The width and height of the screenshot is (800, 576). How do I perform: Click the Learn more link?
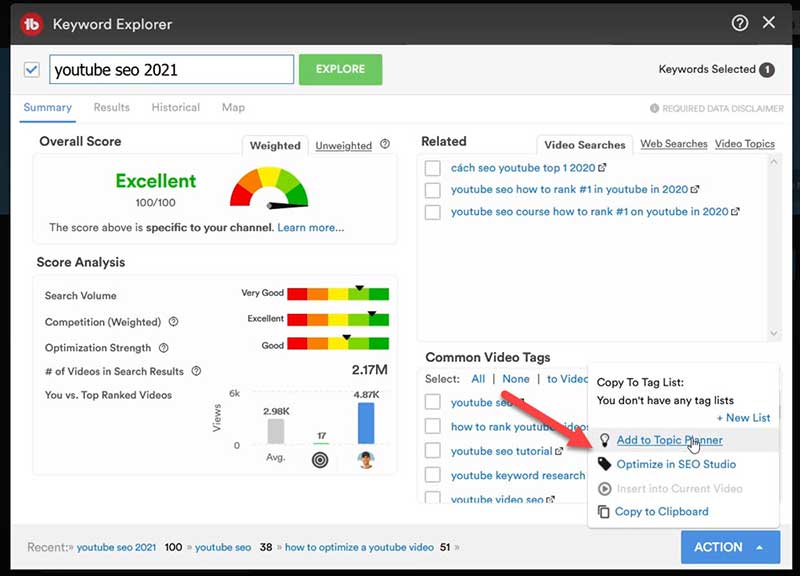[310, 228]
